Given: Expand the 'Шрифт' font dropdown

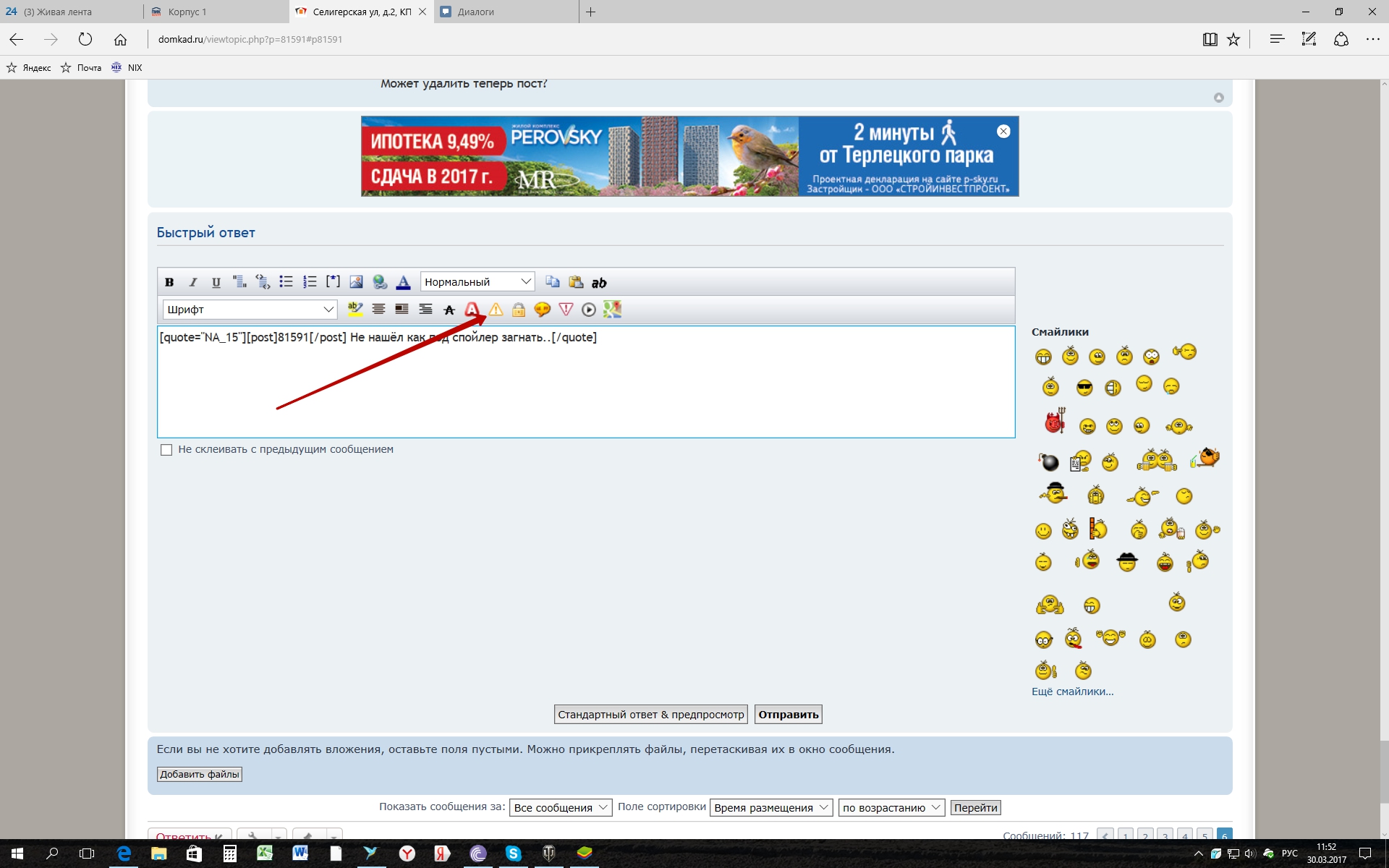Looking at the screenshot, I should [250, 310].
